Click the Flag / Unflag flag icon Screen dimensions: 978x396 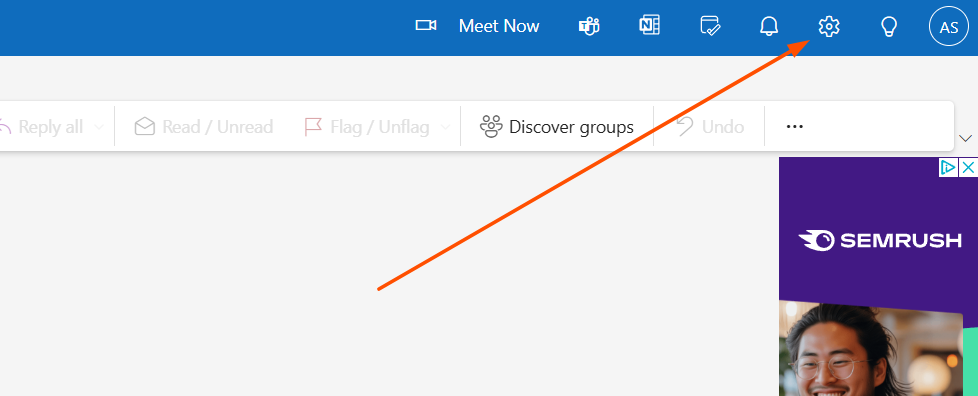tap(312, 127)
